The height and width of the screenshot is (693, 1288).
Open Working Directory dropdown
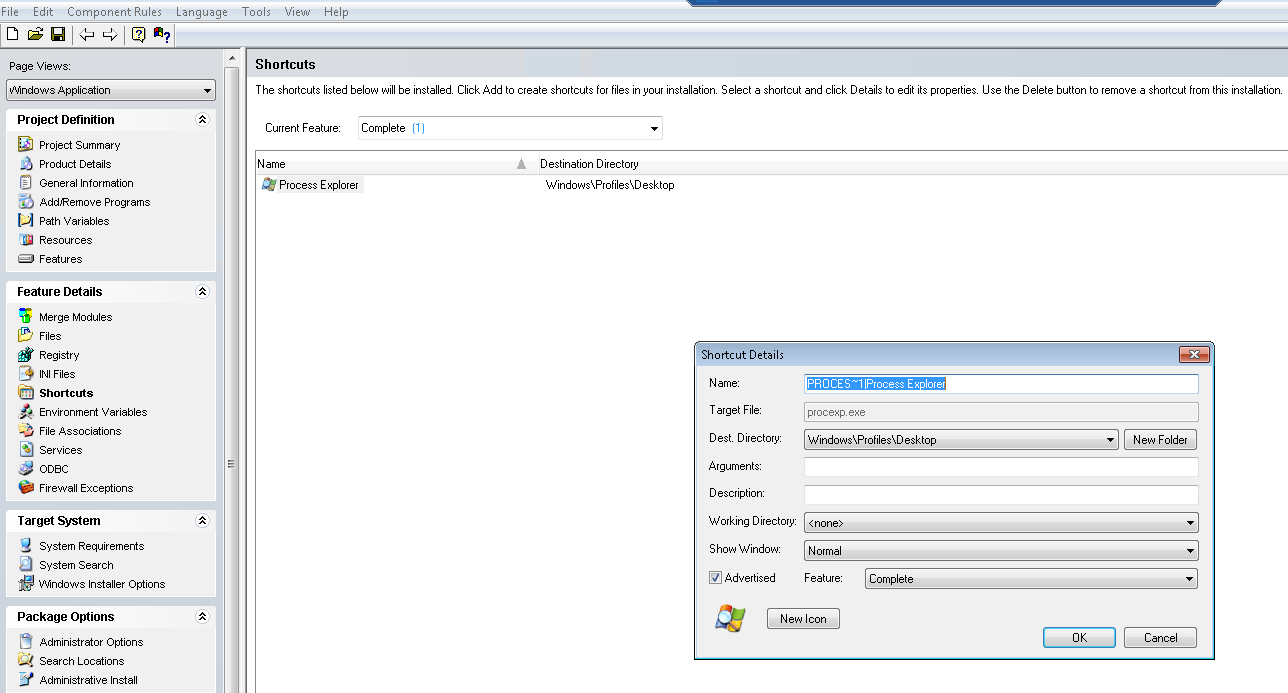(x=1001, y=523)
